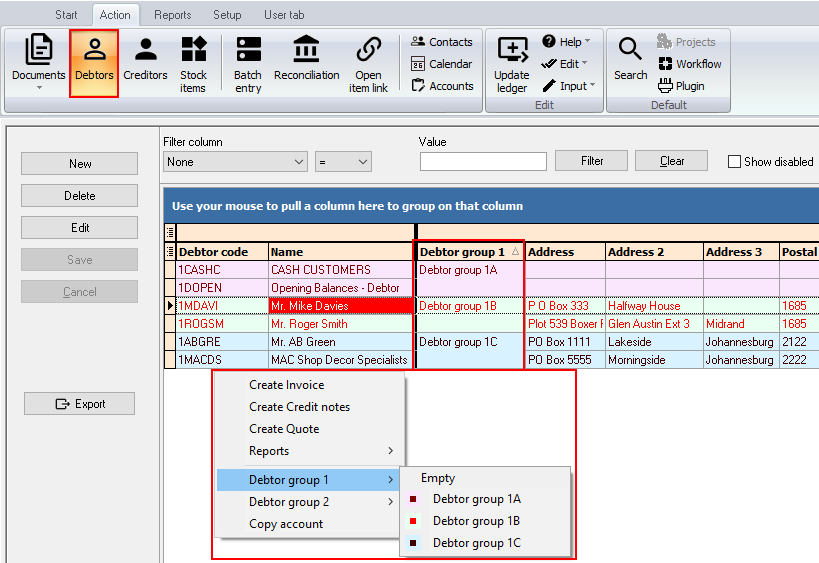Click the Value filter input field
This screenshot has height=563, width=819.
483,161
